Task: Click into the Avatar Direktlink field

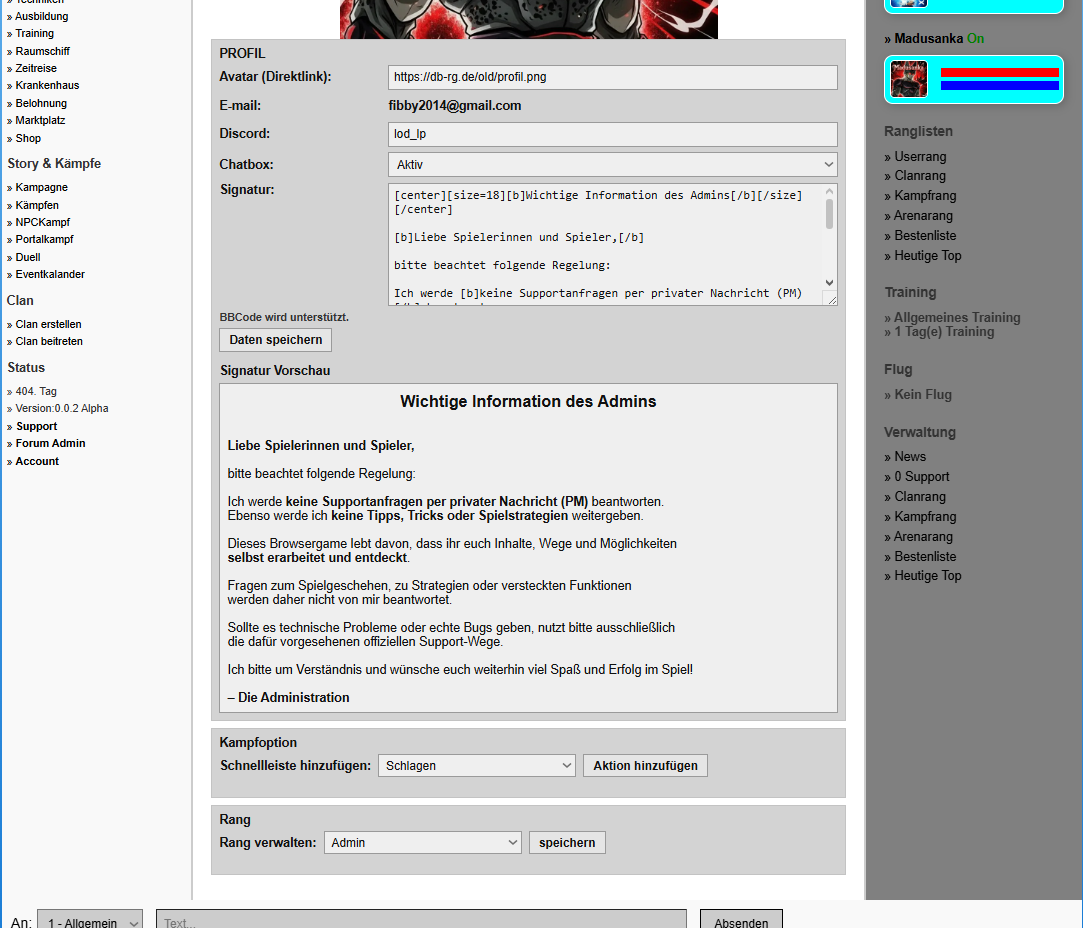Action: coord(613,77)
